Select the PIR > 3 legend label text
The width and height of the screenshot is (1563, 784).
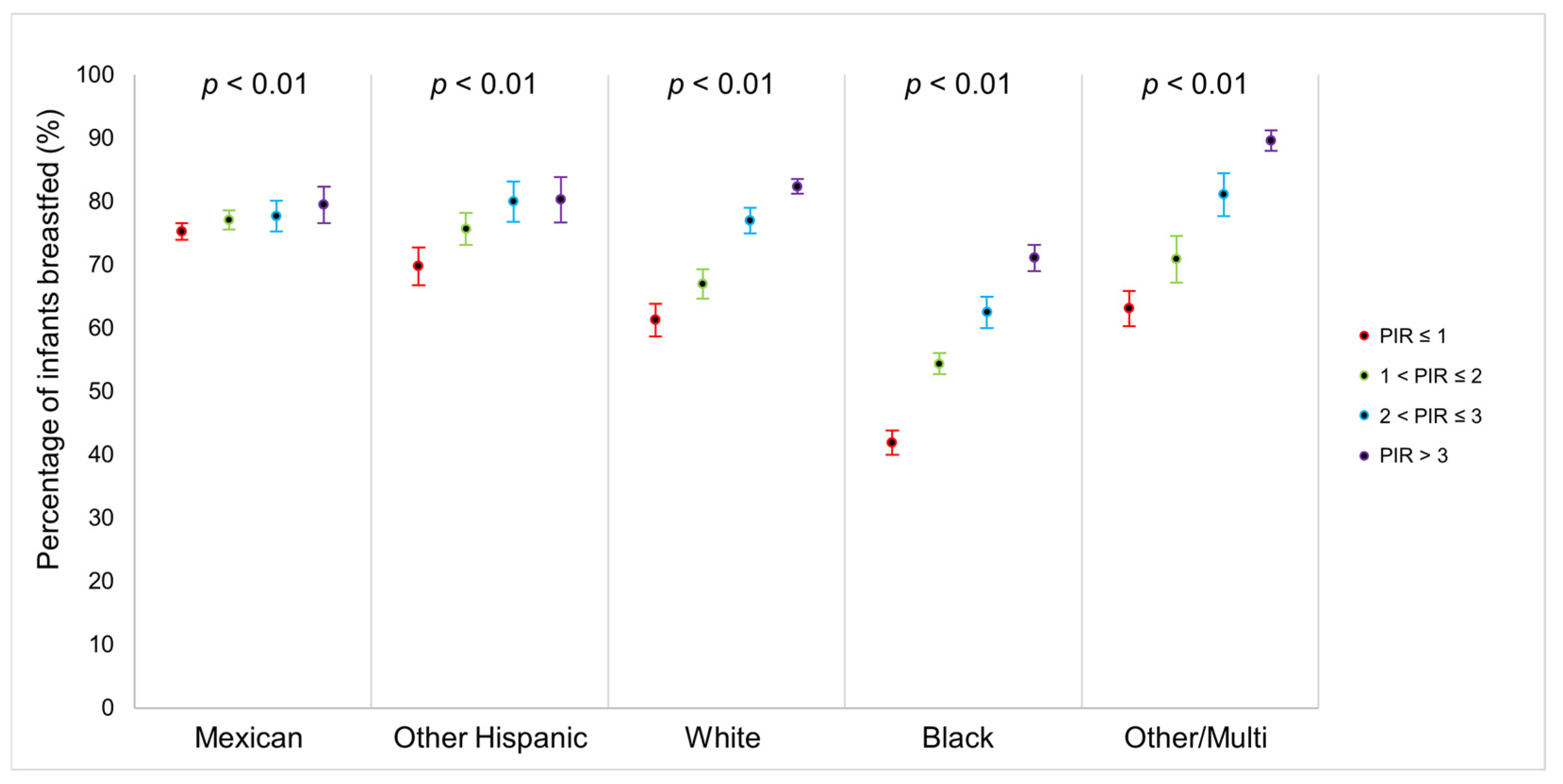click(x=1413, y=456)
